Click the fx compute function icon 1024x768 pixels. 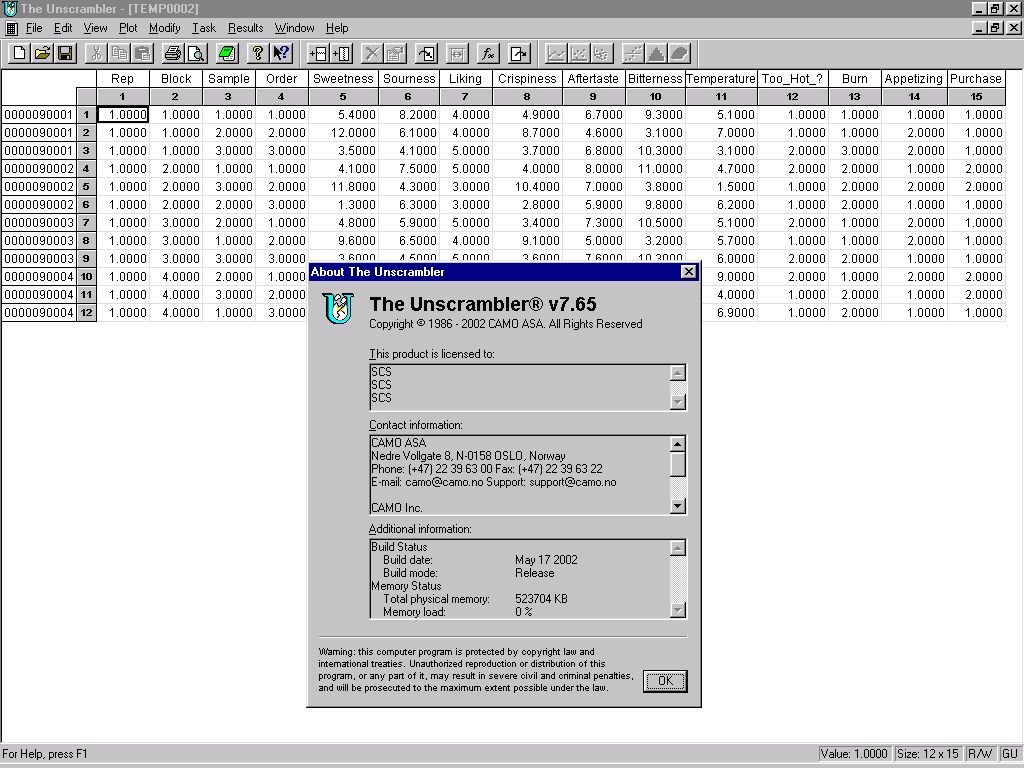[x=488, y=53]
